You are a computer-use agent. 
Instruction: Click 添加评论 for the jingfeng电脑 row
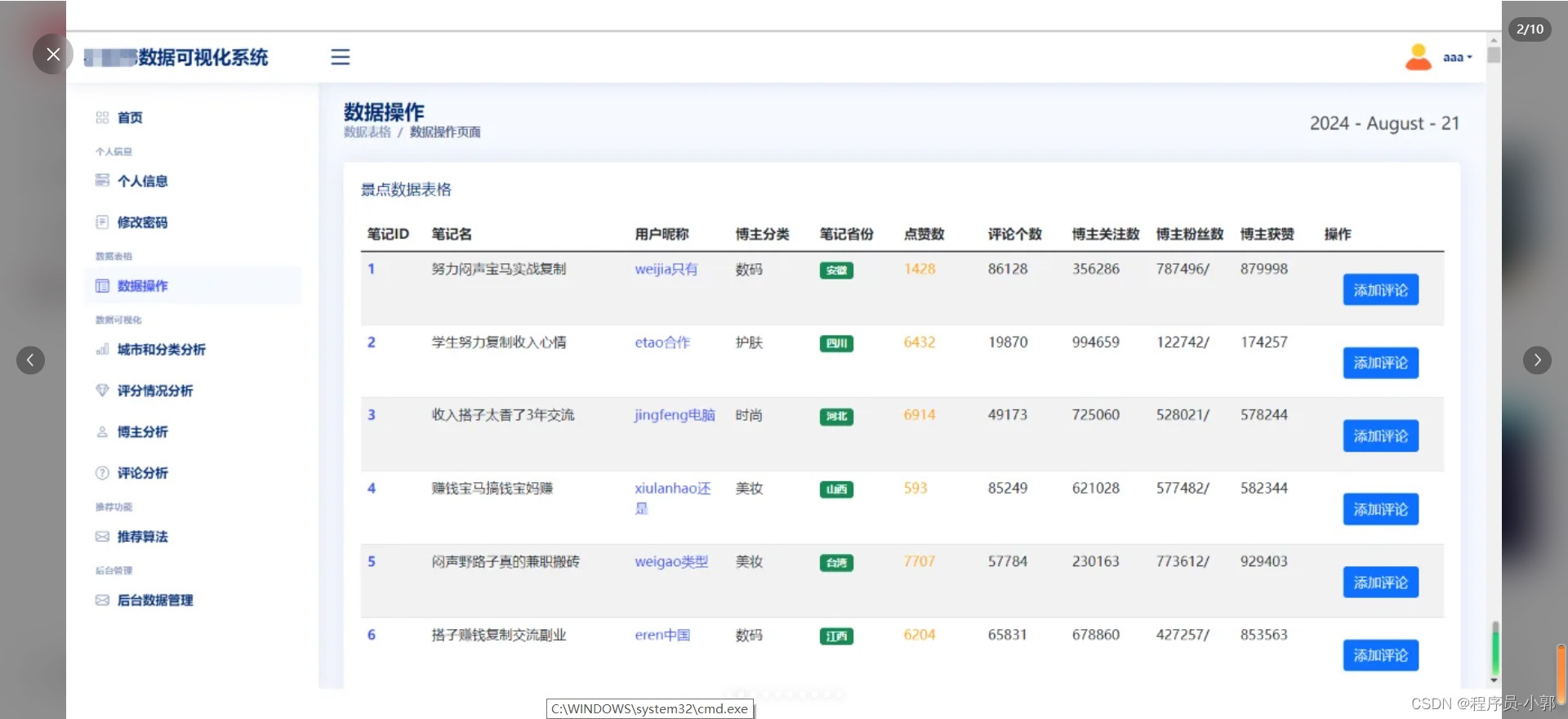[x=1381, y=436]
